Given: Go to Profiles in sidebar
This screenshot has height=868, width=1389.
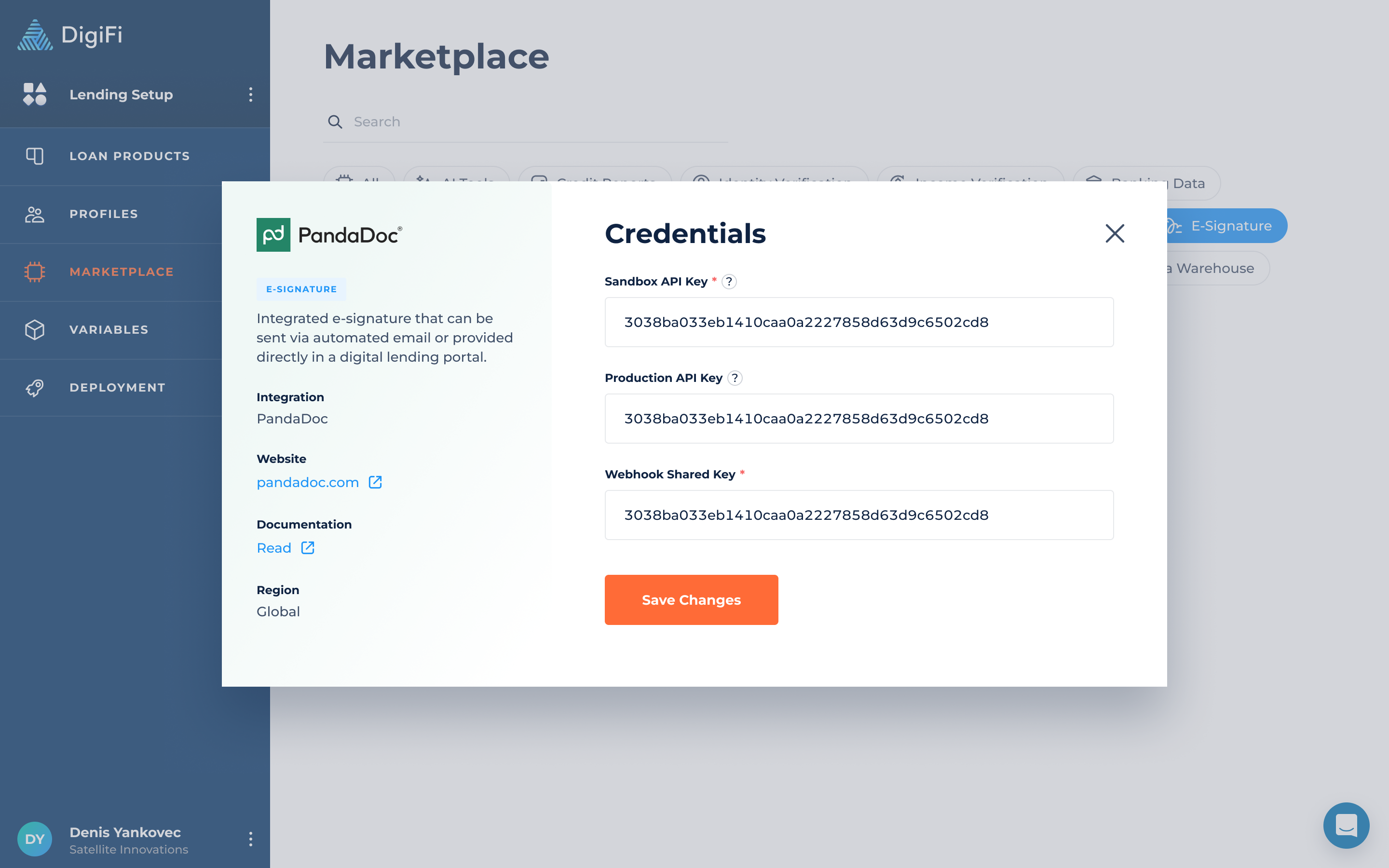Looking at the screenshot, I should 103,214.
